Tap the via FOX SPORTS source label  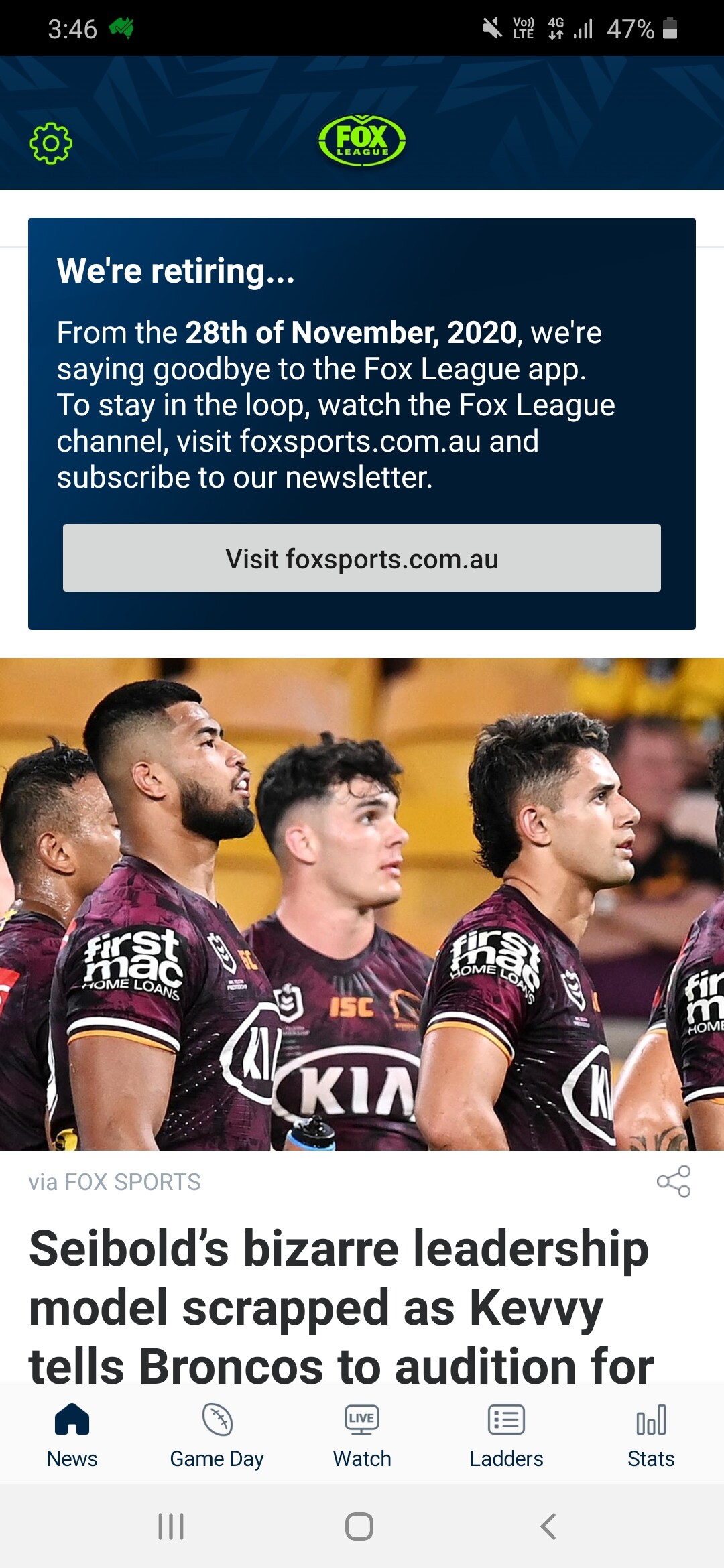click(x=115, y=1181)
